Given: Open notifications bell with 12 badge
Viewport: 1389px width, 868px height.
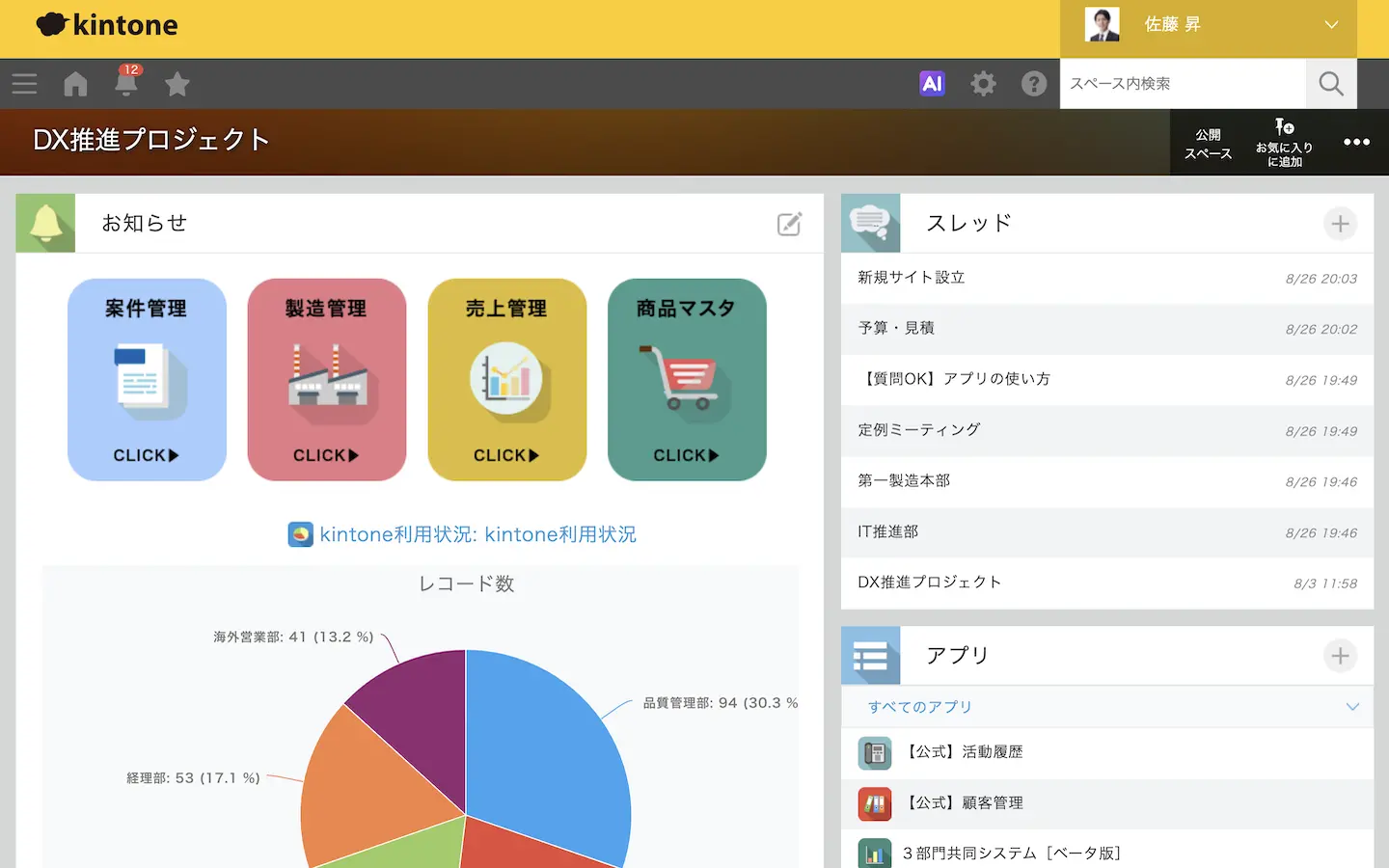Looking at the screenshot, I should (126, 83).
